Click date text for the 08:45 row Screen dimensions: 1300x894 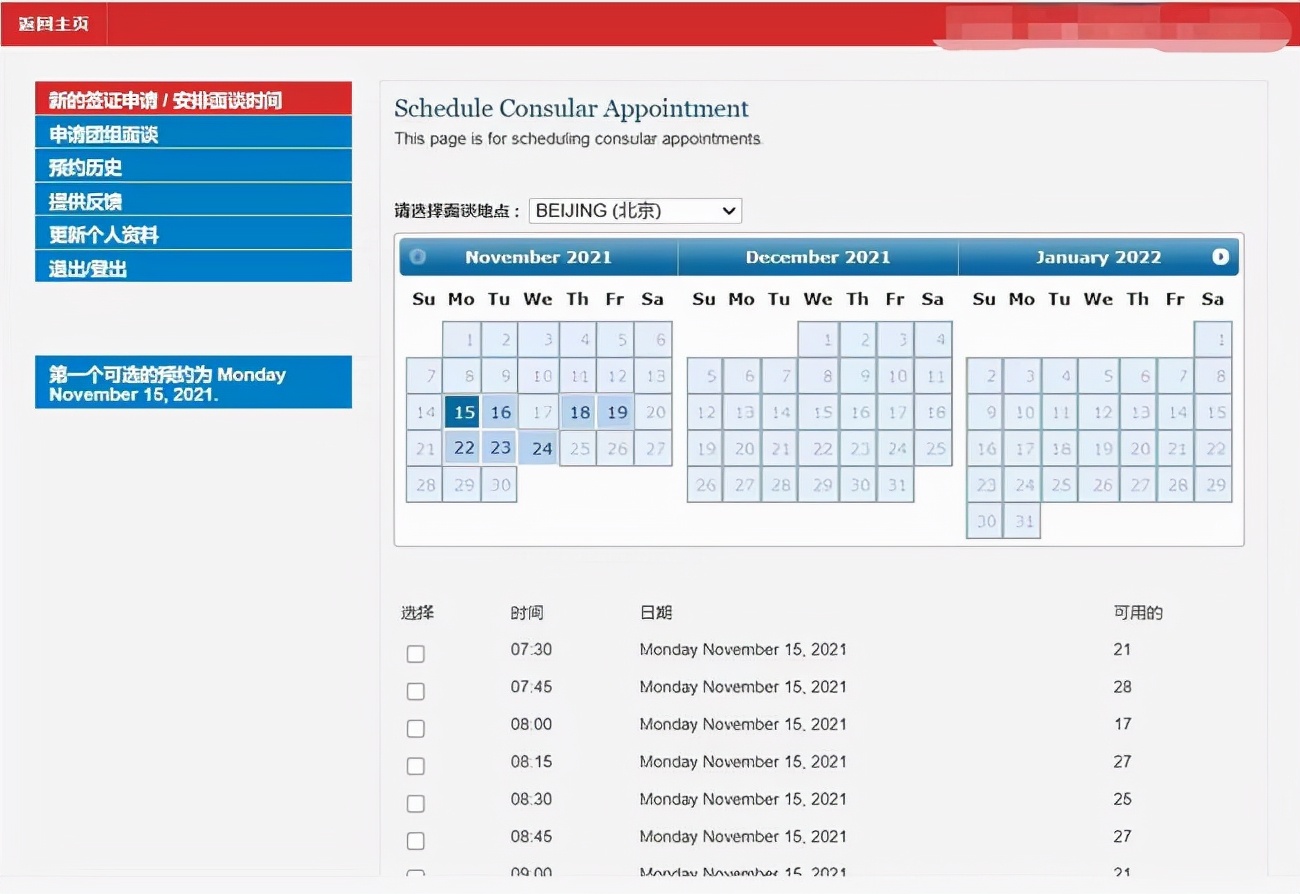click(743, 836)
